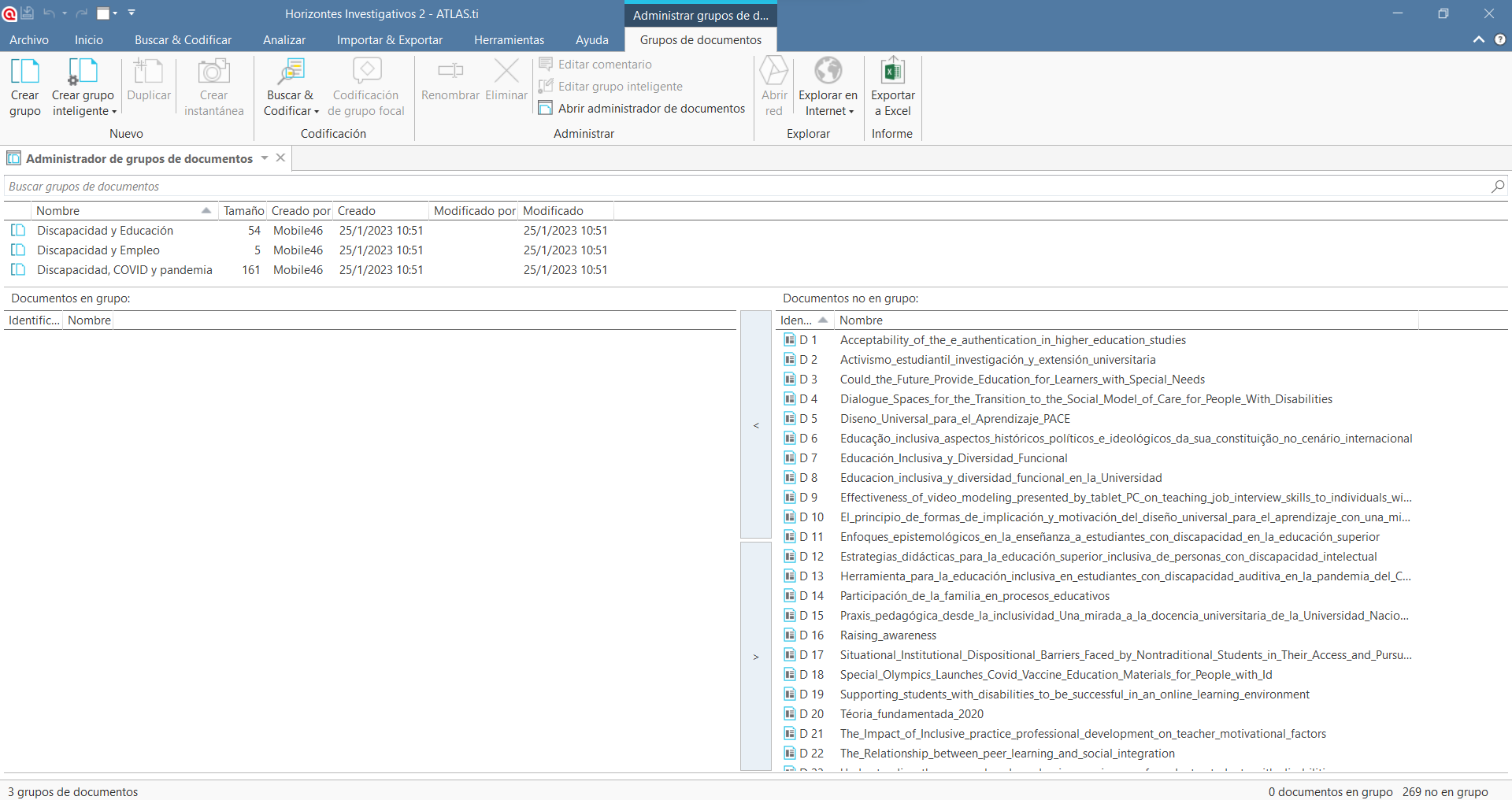Select document D 16 Raising_awareness
Screen dimensions: 1512x800
pos(888,635)
